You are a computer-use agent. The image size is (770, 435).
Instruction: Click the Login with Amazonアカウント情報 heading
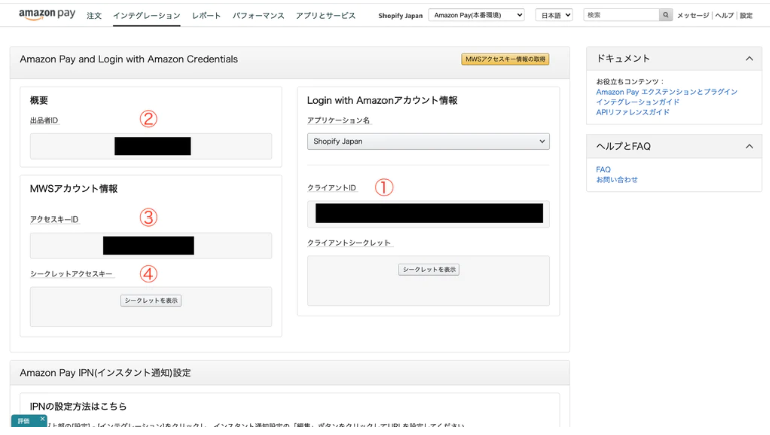point(382,100)
